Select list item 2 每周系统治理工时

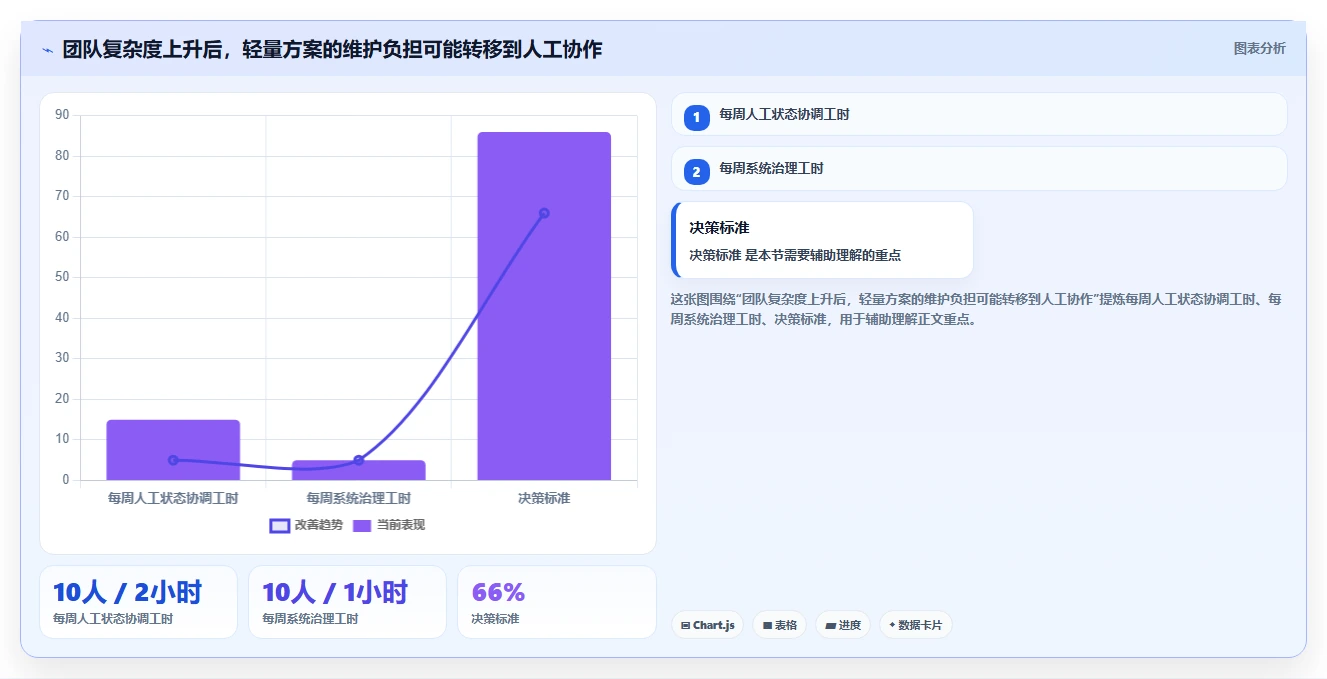pos(979,168)
